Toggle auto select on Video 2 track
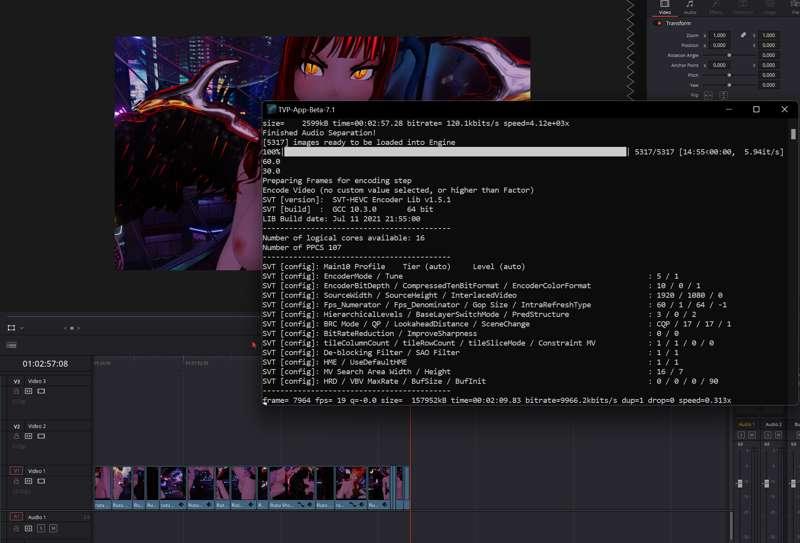Image resolution: width=800 pixels, height=543 pixels. [29, 436]
